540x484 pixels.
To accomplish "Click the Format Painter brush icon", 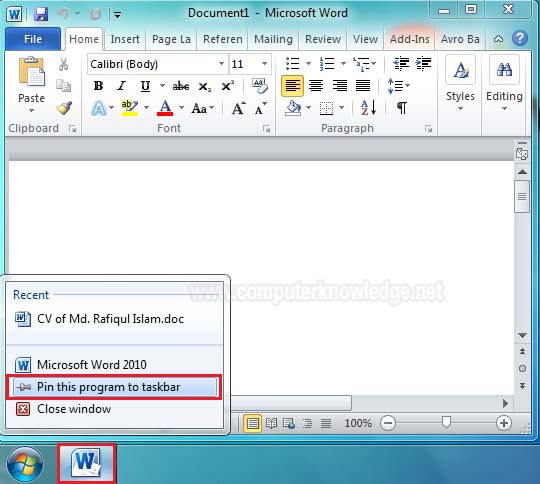I will tap(64, 108).
